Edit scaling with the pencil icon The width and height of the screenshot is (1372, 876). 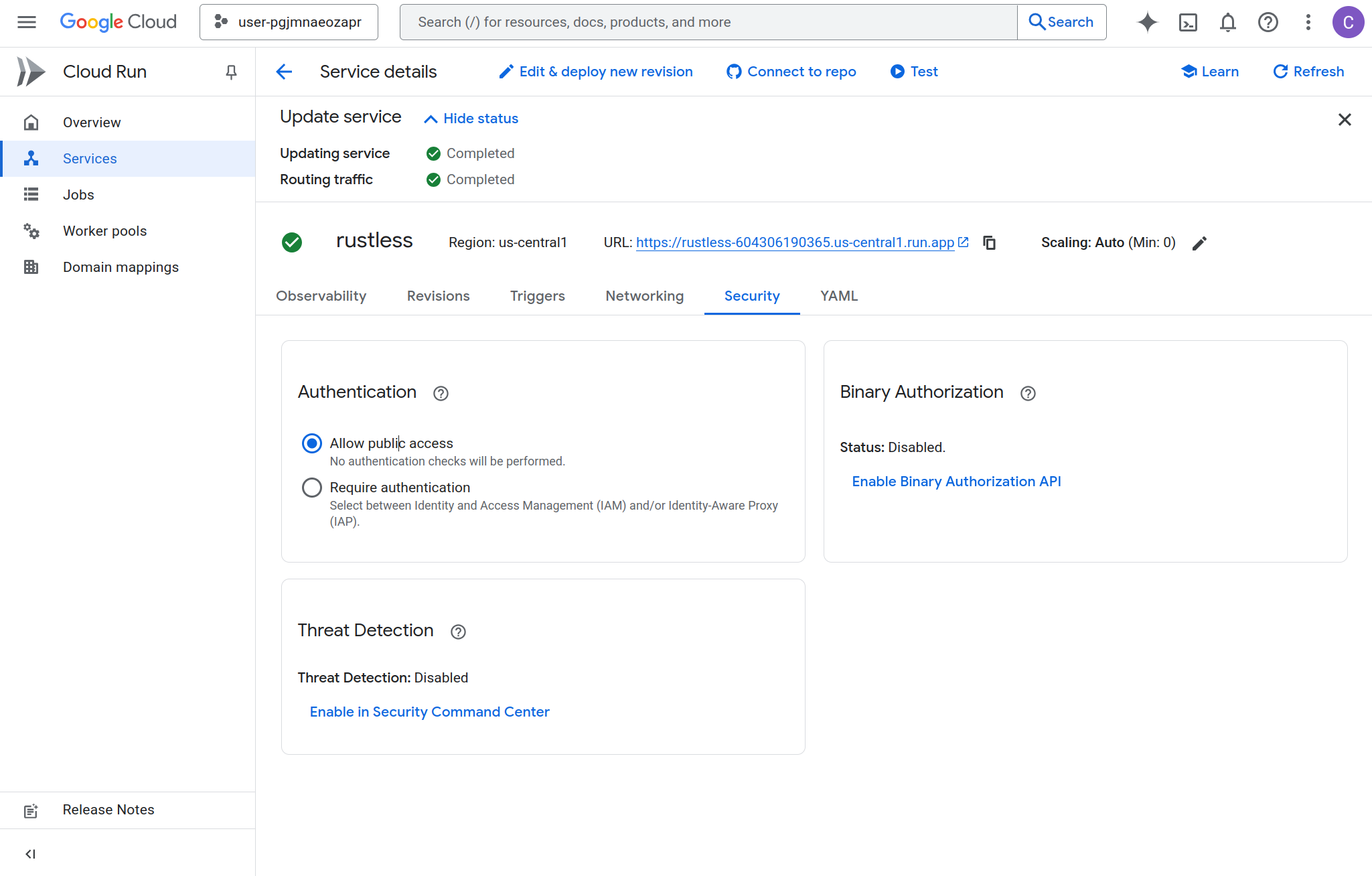pos(1199,243)
